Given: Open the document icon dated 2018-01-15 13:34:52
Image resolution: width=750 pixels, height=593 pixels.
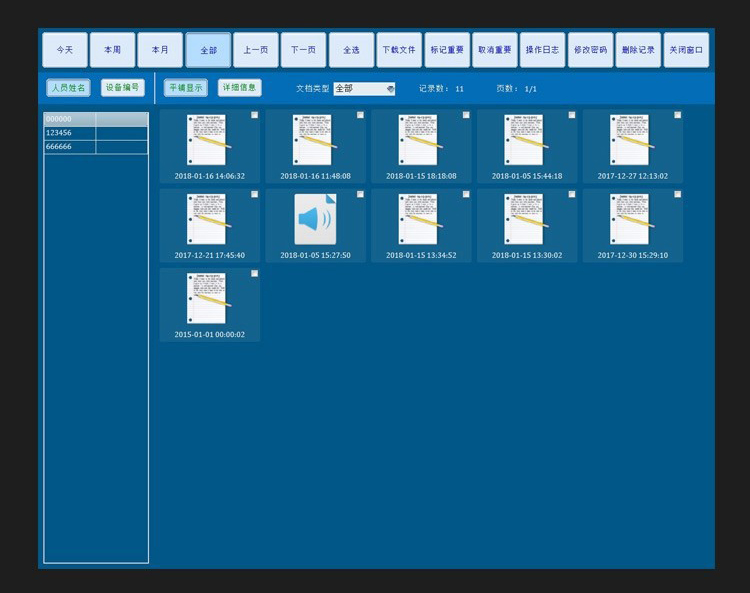Looking at the screenshot, I should pos(420,220).
